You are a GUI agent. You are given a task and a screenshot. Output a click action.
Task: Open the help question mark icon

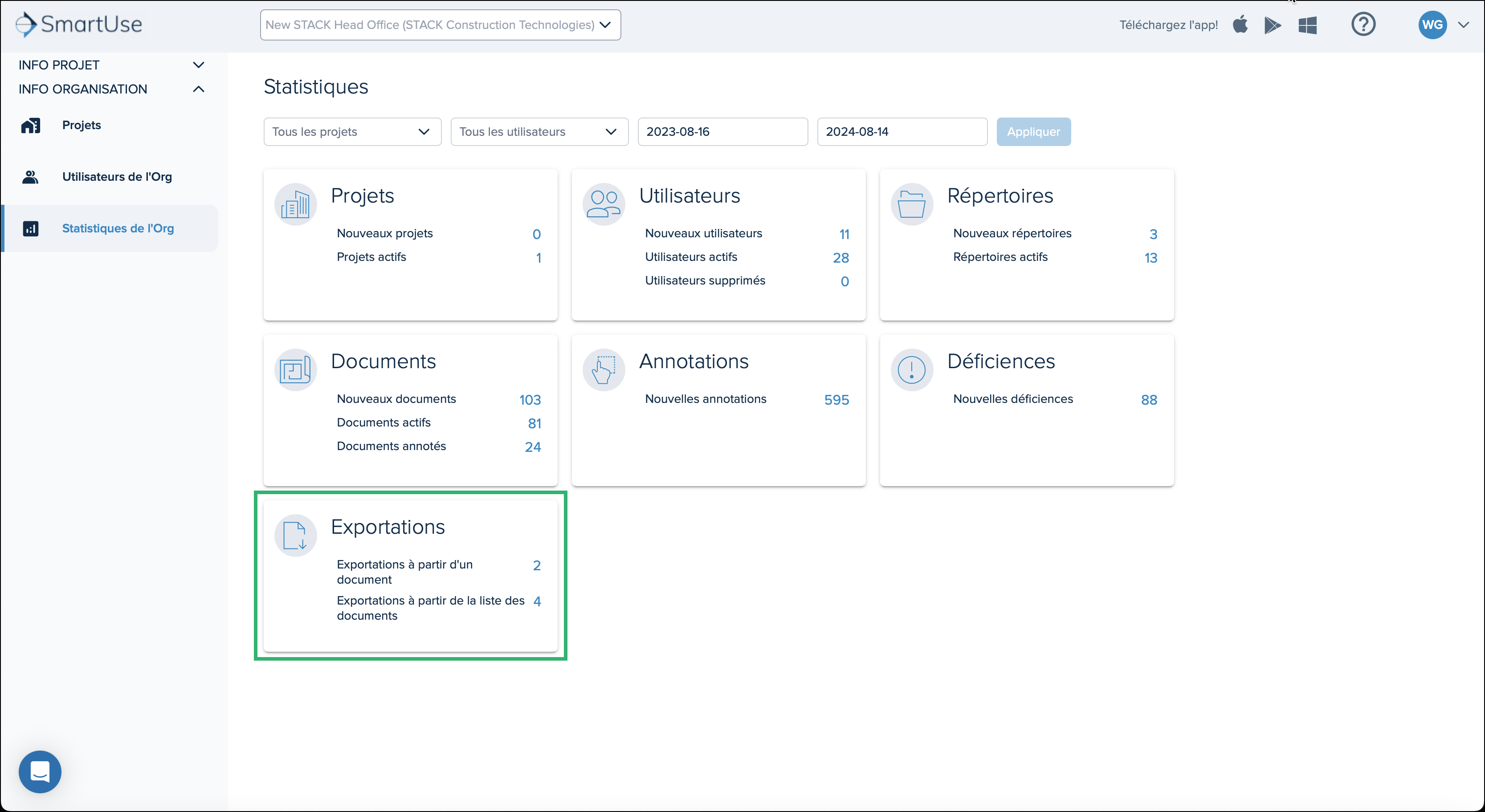tap(1363, 24)
